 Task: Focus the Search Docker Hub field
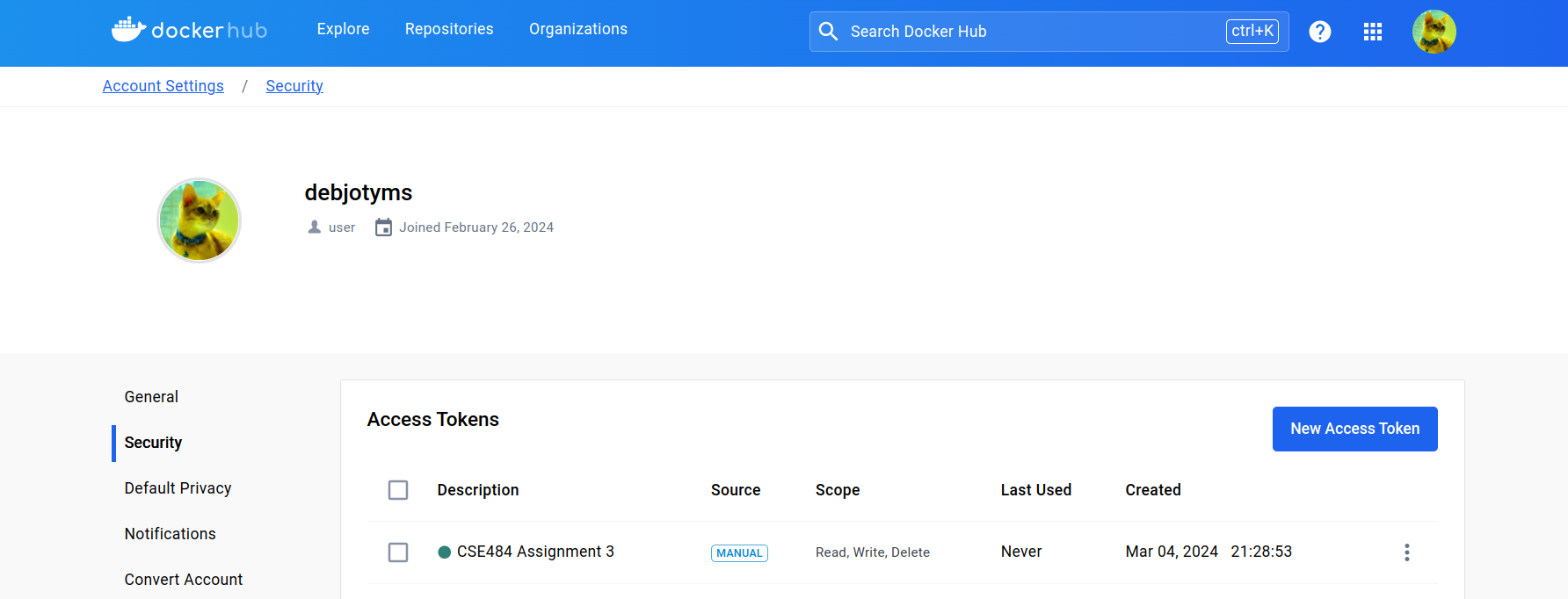pyautogui.click(x=1049, y=32)
